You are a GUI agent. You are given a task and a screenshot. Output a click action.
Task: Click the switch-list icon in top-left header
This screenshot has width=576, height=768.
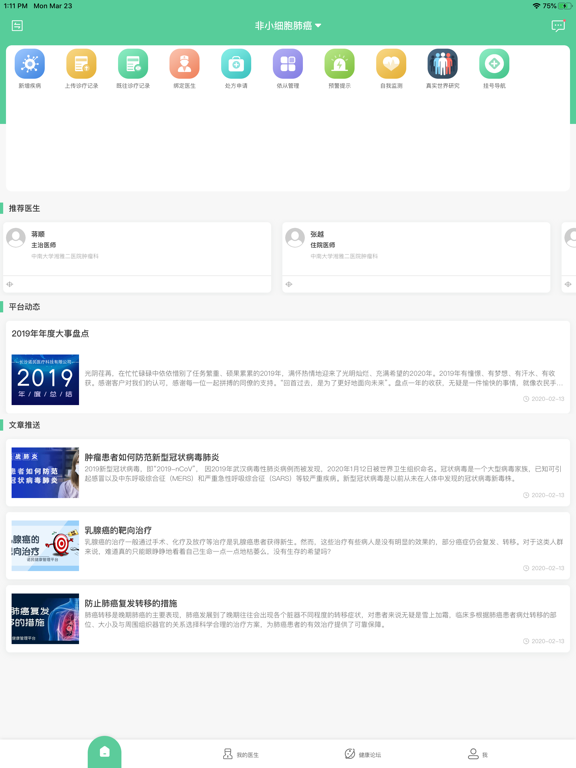[17, 25]
